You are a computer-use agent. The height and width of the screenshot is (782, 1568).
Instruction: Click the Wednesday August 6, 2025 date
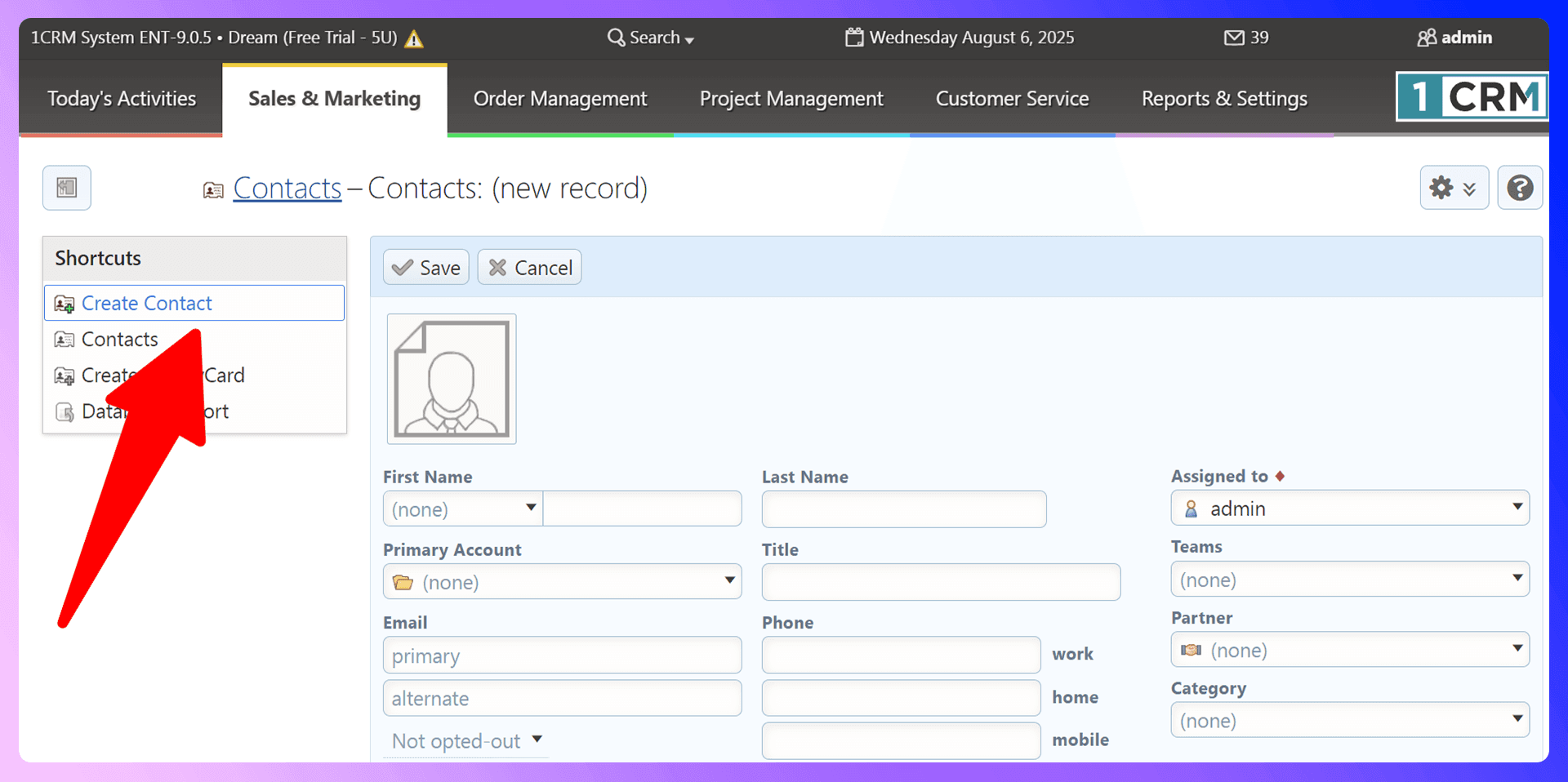pyautogui.click(x=972, y=38)
